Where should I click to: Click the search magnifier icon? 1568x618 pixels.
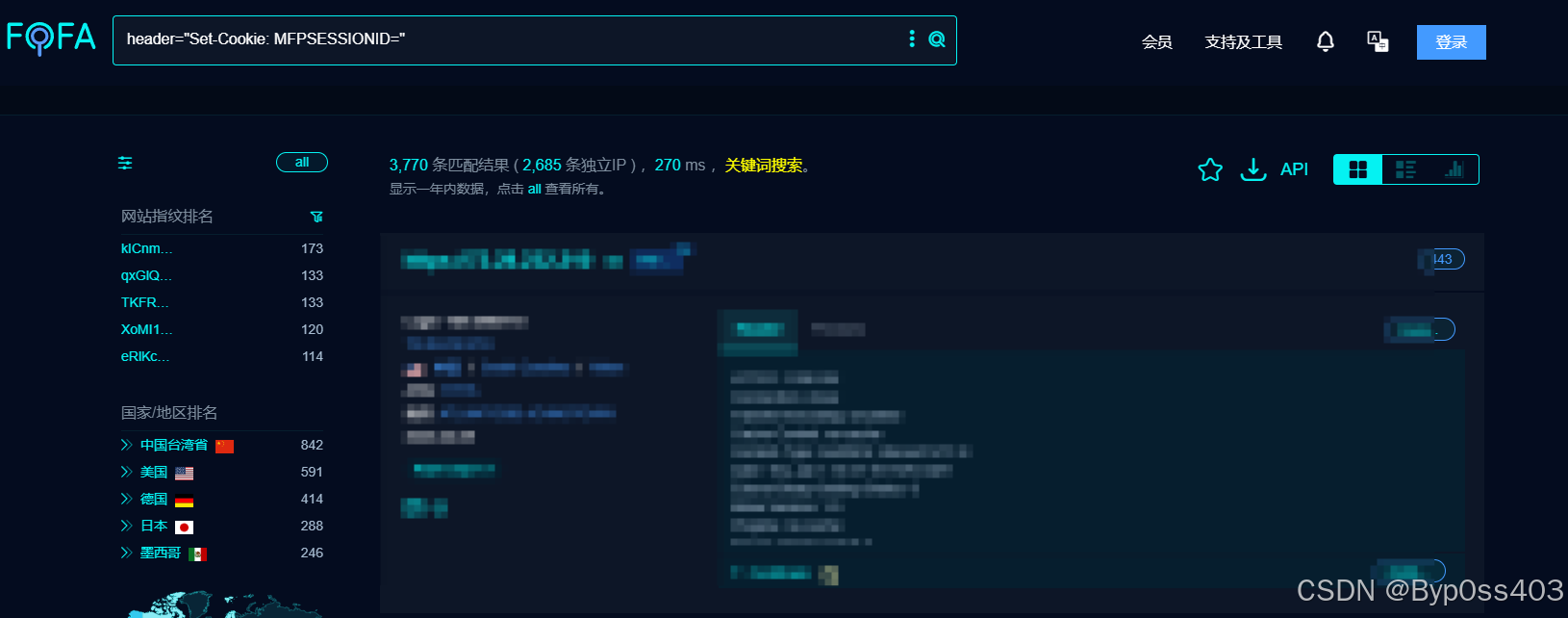click(937, 39)
